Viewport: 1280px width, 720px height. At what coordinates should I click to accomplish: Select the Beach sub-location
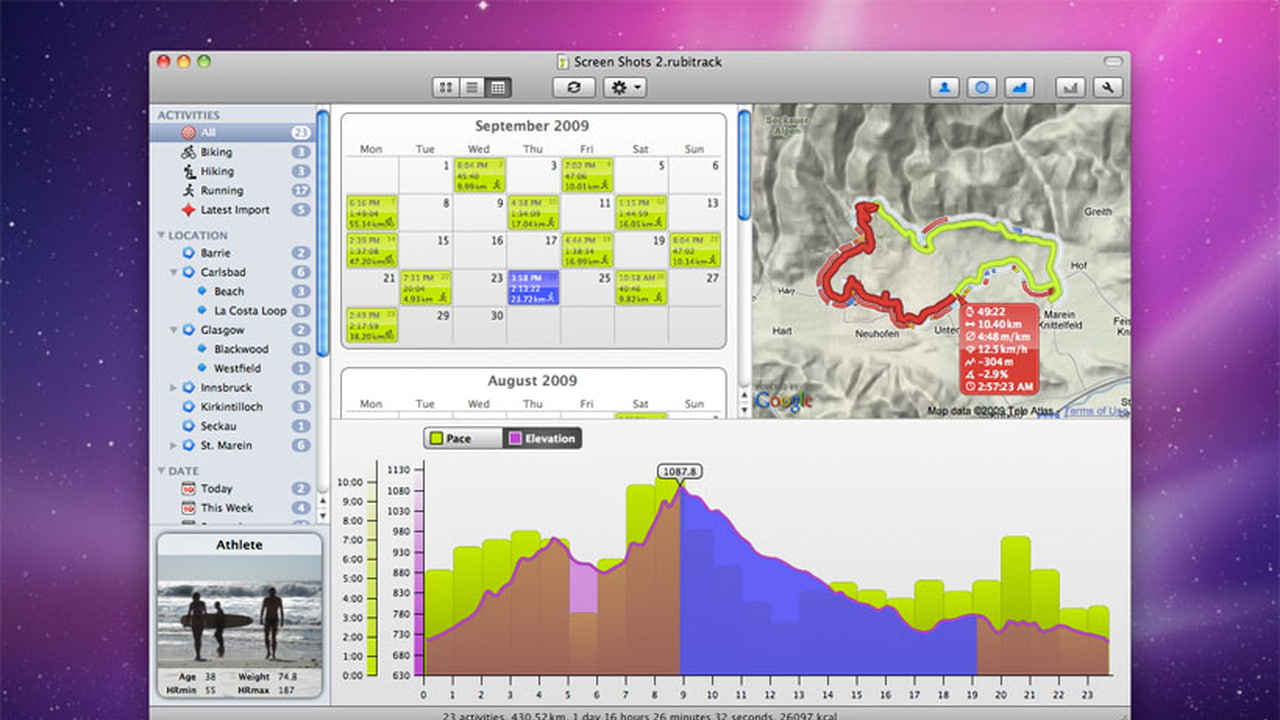[229, 291]
